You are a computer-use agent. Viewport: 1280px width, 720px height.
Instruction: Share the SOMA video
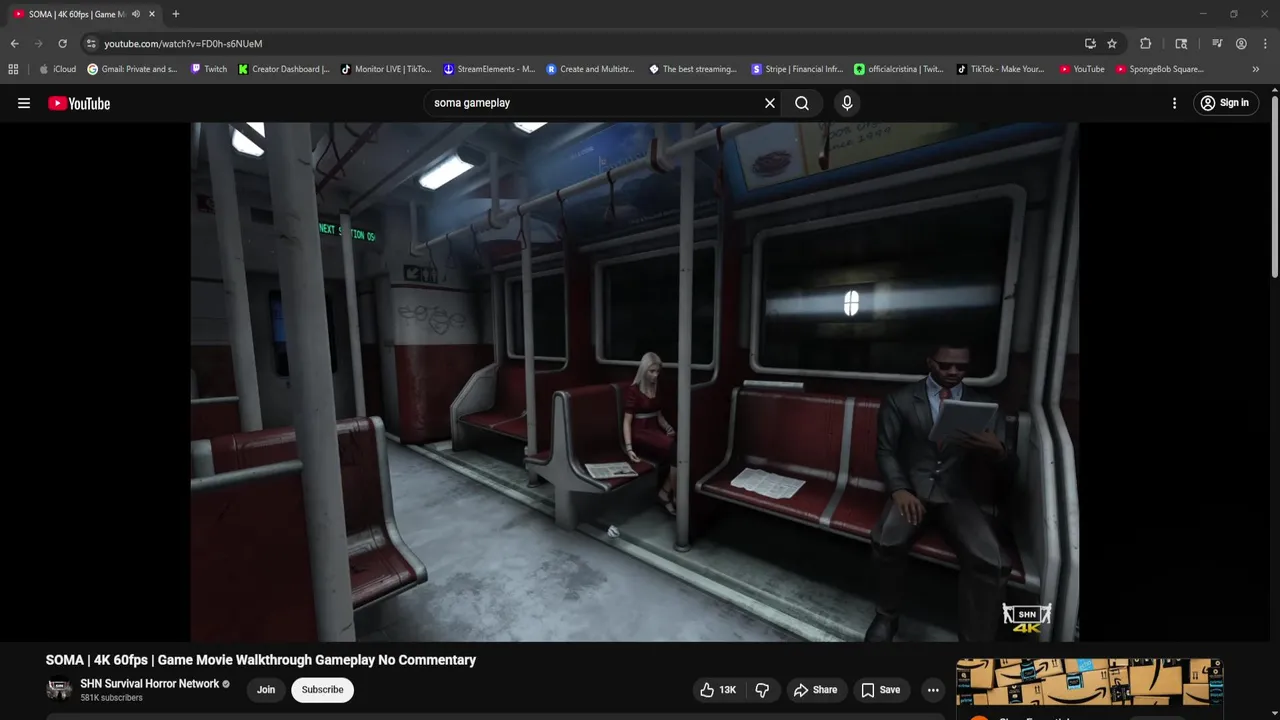[x=815, y=690]
